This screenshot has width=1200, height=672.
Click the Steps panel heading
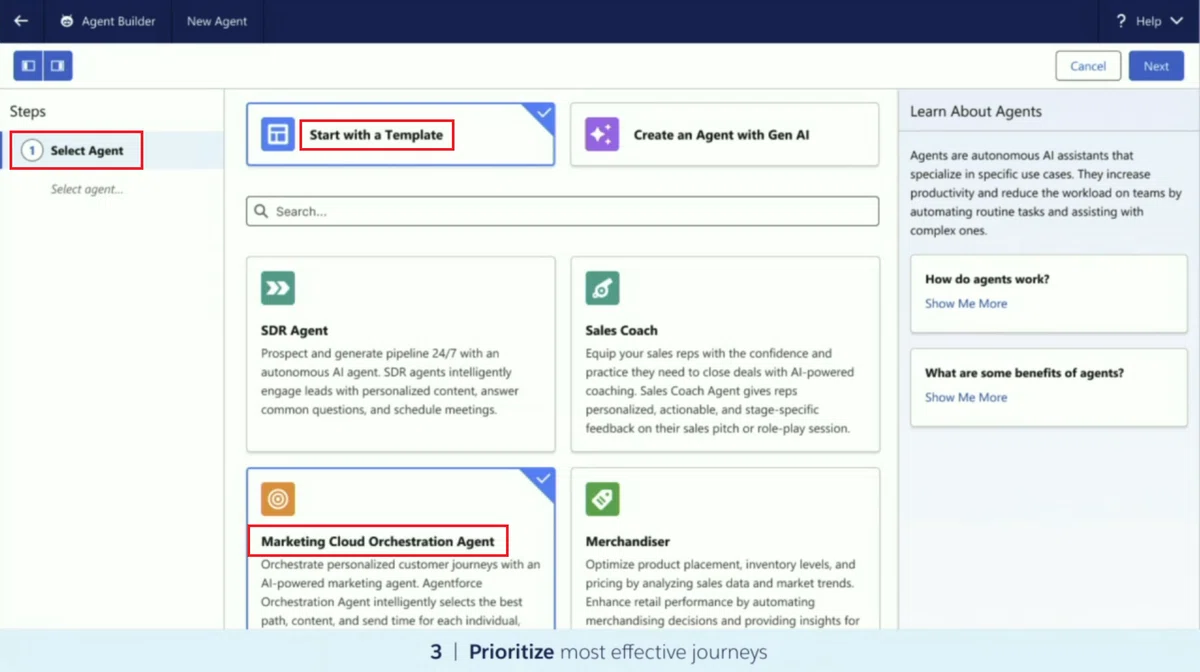coord(28,112)
